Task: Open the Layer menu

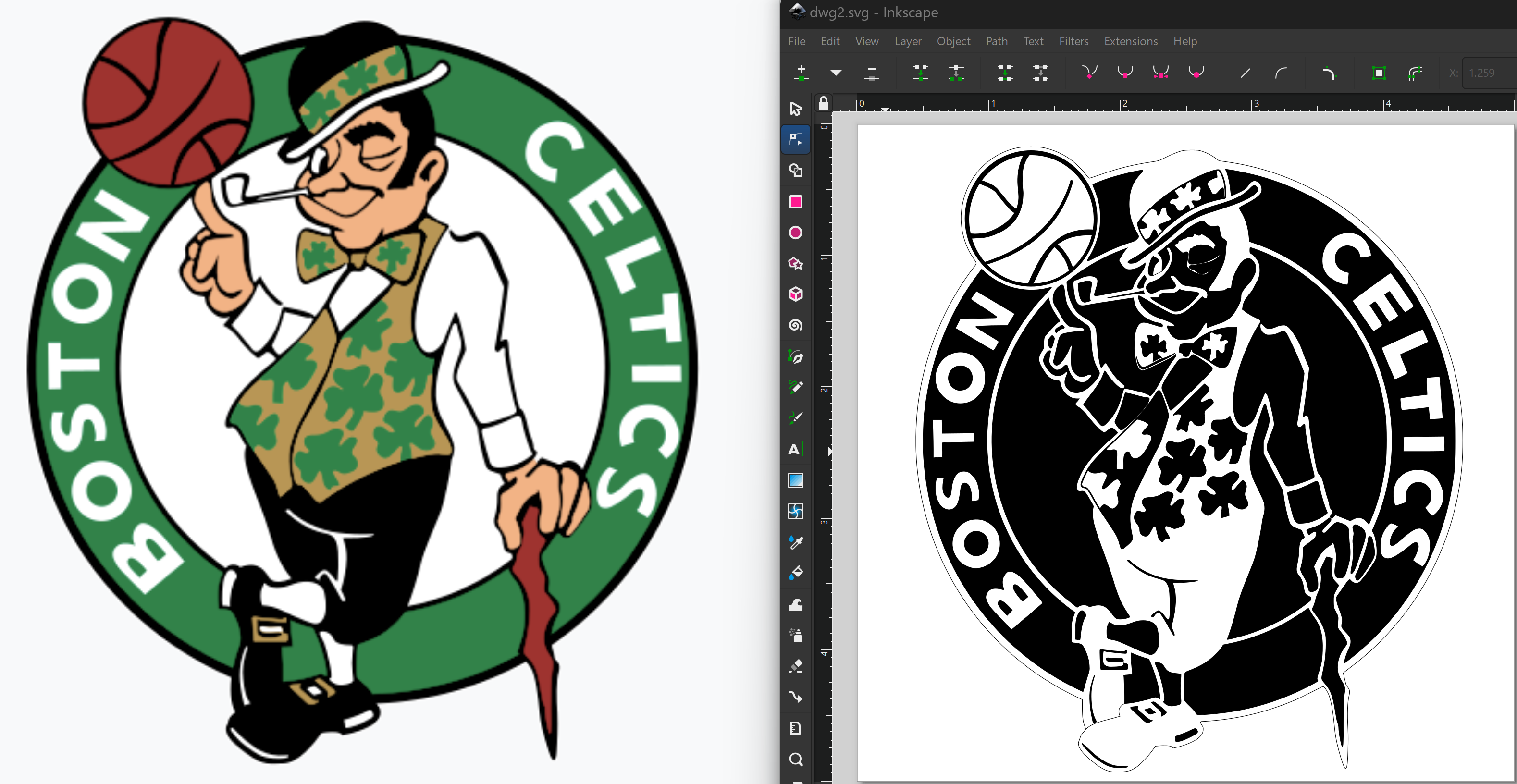Action: [x=908, y=41]
